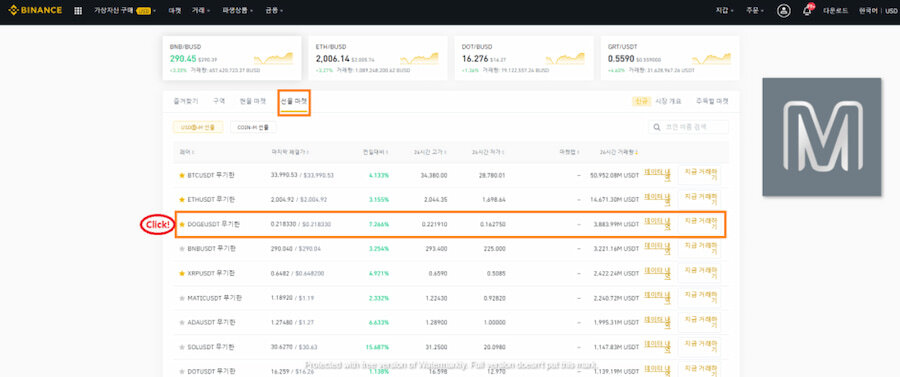Click the 7.266% change for DOGEUSDT
Image resolution: width=900 pixels, height=377 pixels.
[379, 224]
